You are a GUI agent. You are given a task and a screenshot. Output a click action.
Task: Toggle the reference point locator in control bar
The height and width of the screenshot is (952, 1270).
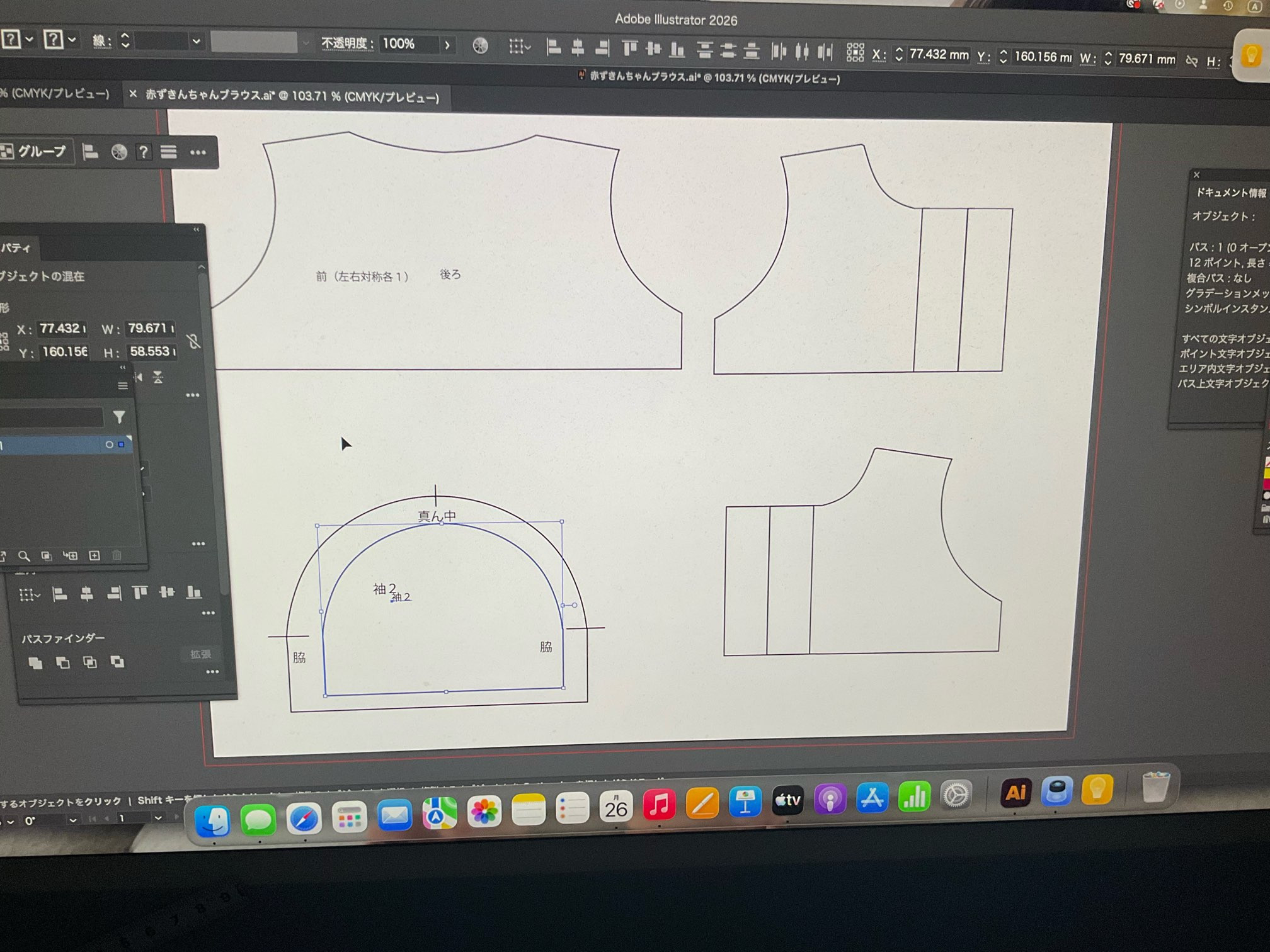click(855, 52)
